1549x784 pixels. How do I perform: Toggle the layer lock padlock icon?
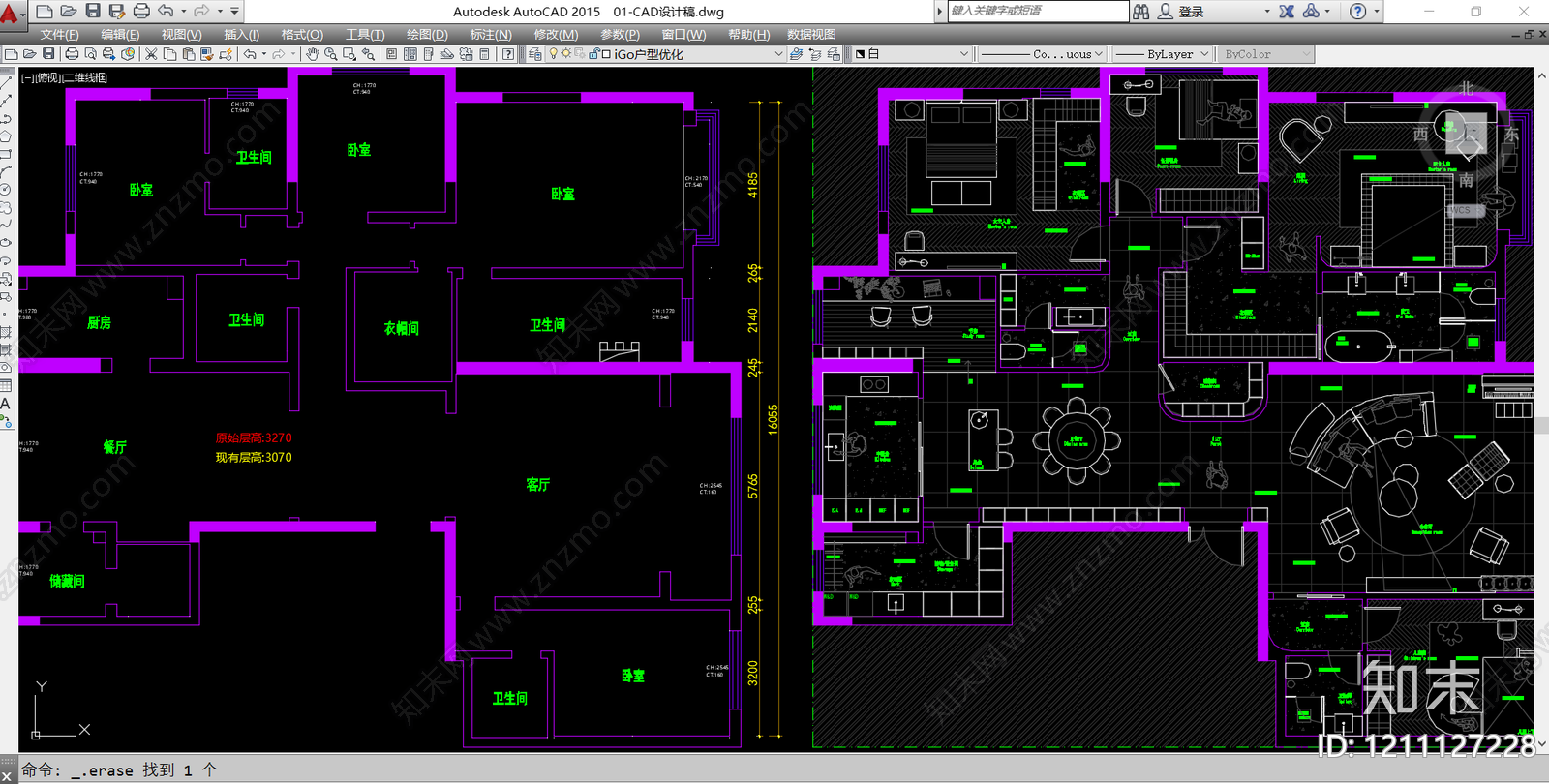[x=592, y=54]
